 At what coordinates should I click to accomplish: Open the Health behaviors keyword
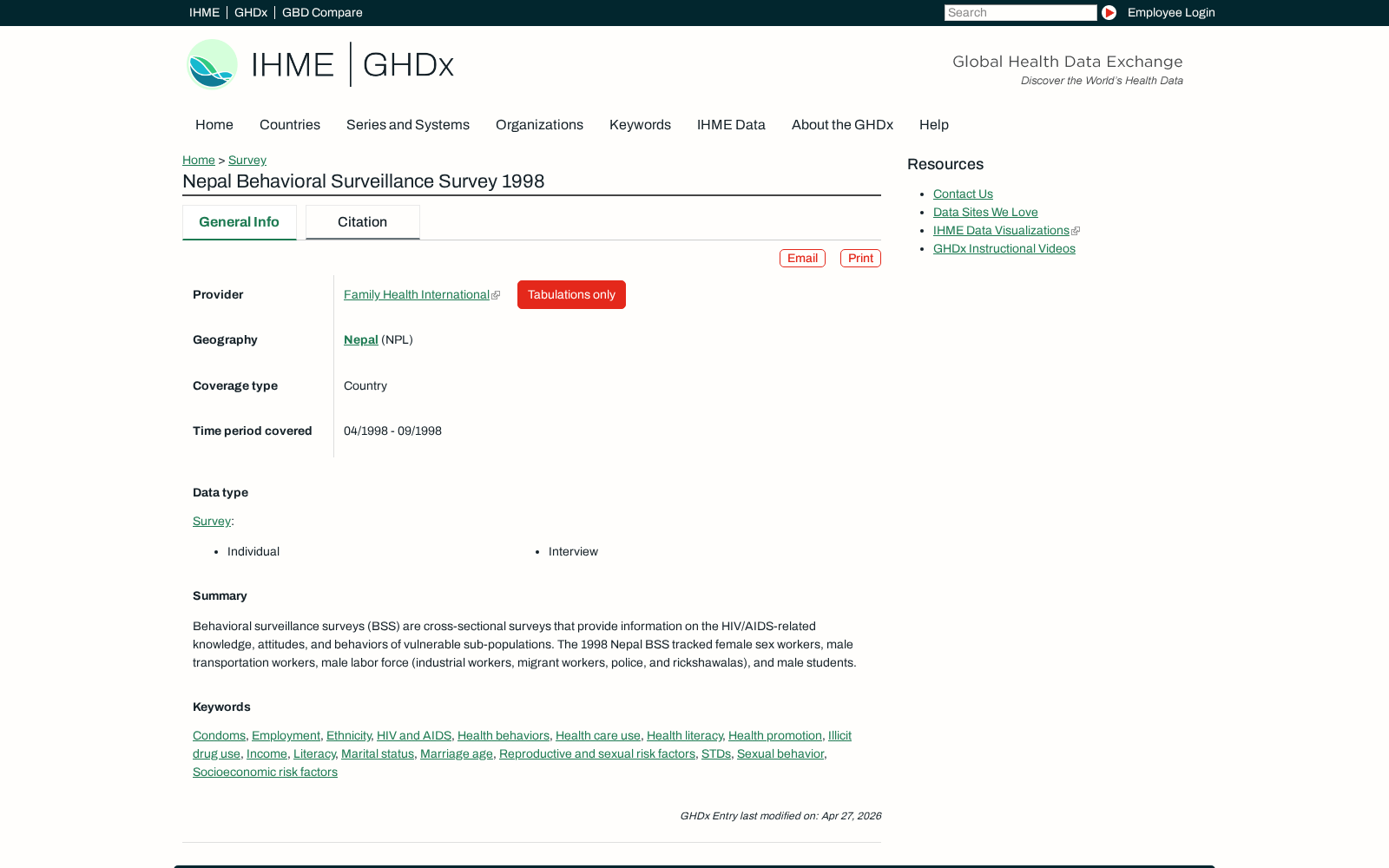504,736
